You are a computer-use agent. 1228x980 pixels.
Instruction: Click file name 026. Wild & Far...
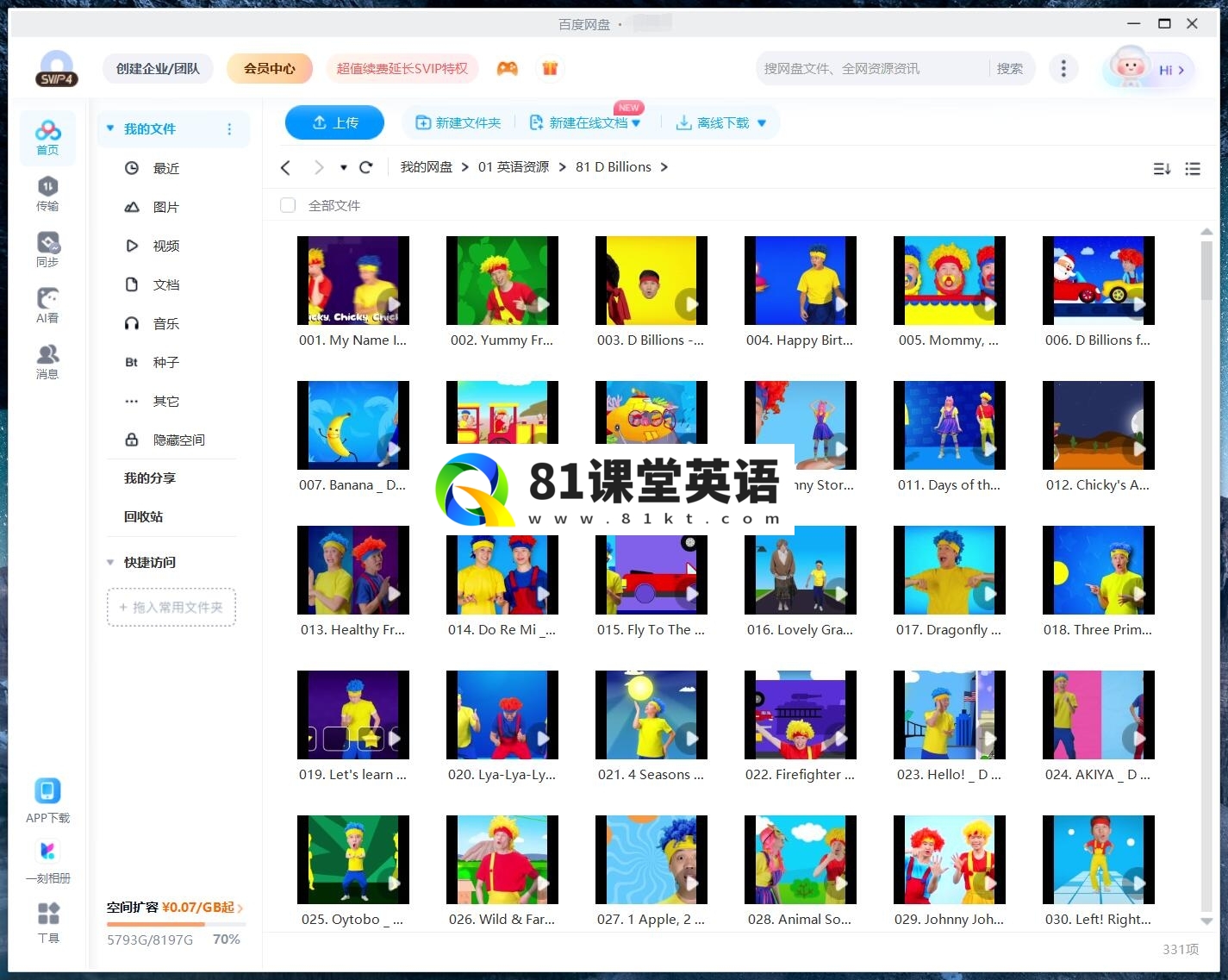[502, 919]
